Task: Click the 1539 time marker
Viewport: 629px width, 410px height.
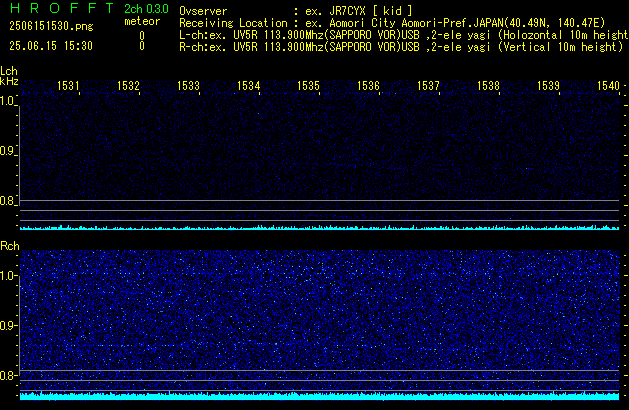Action: click(548, 86)
